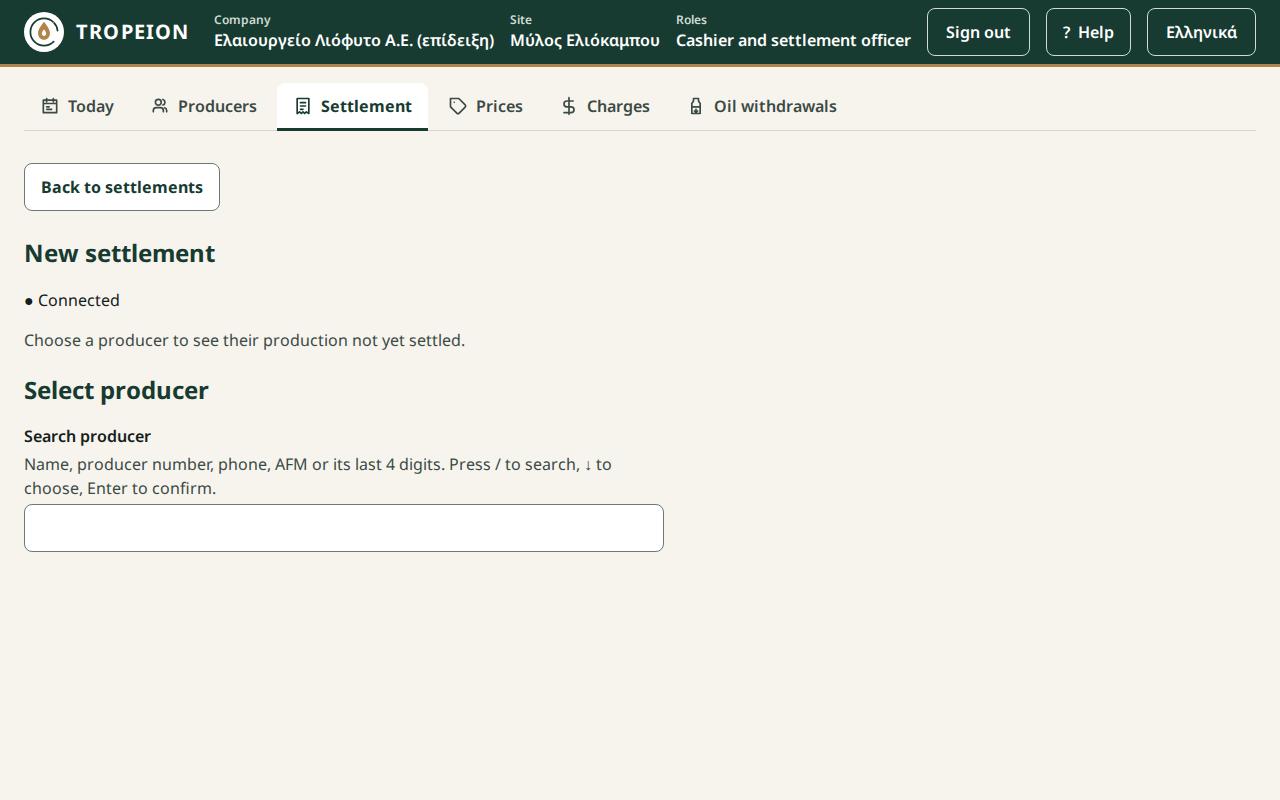Go to the Prices tab
The width and height of the screenshot is (1280, 800).
pos(486,106)
